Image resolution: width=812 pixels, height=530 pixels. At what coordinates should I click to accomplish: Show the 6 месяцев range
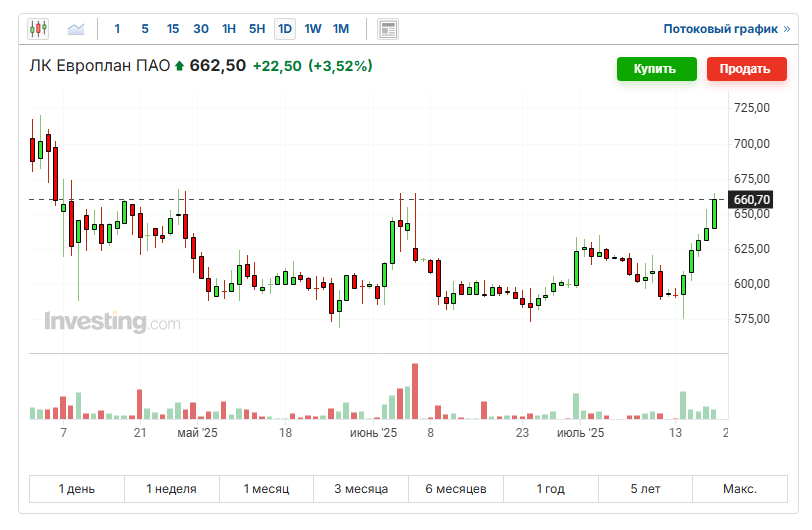456,489
